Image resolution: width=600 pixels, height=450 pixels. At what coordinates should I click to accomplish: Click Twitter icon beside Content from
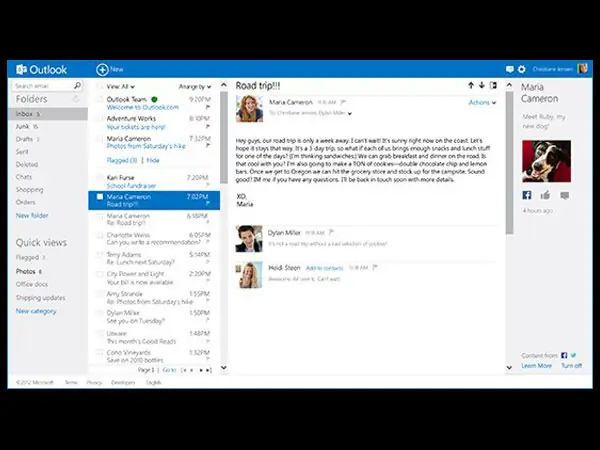pos(573,355)
